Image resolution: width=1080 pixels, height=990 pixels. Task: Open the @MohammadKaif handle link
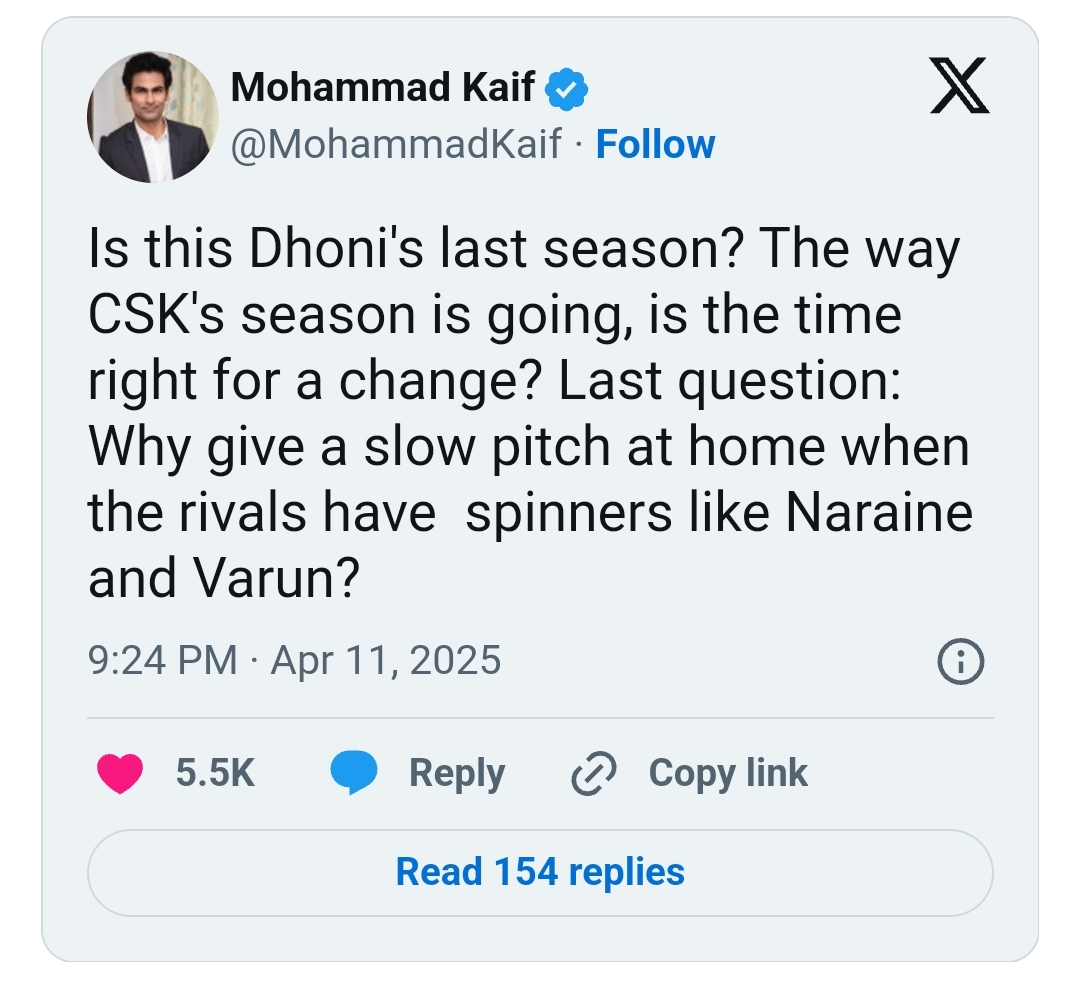[396, 145]
